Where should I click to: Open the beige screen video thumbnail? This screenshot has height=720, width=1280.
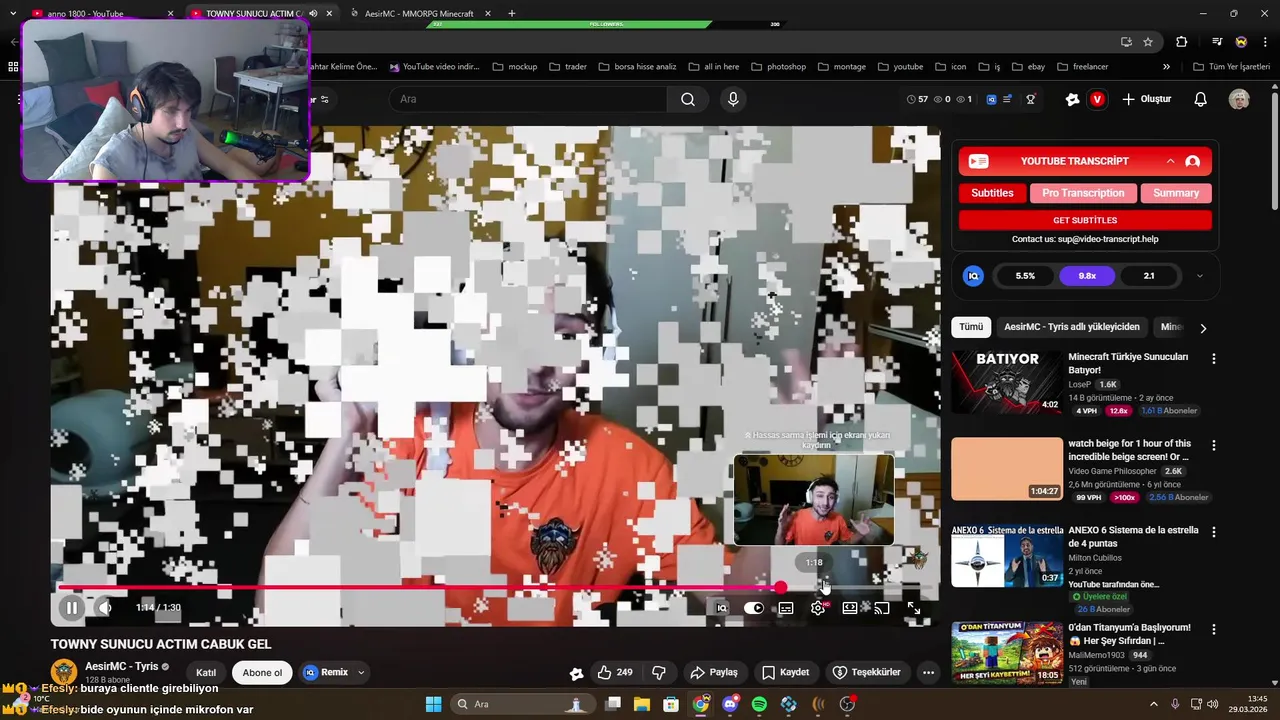(1007, 469)
